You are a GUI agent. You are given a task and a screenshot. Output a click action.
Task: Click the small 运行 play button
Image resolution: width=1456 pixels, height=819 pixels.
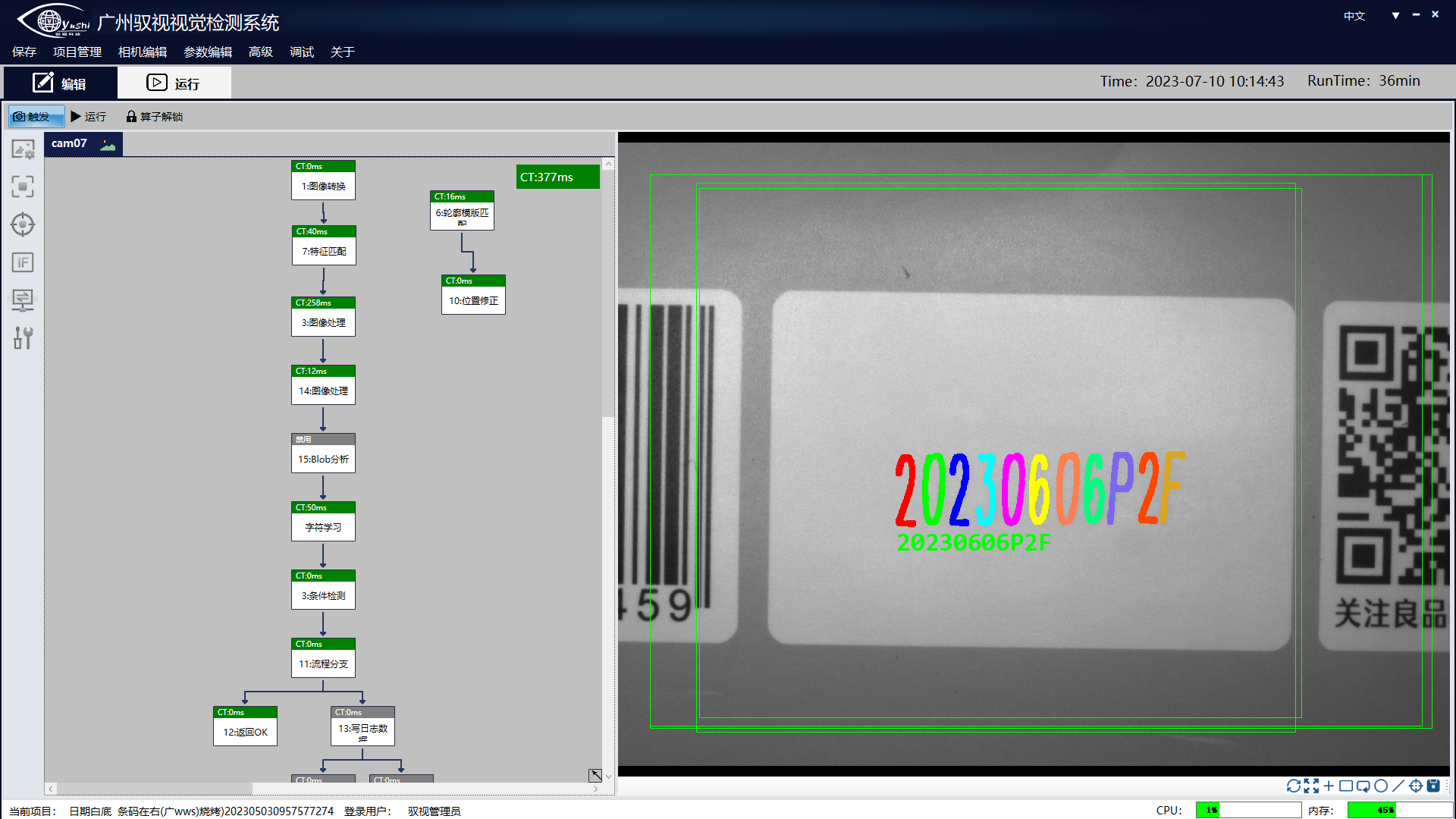88,117
